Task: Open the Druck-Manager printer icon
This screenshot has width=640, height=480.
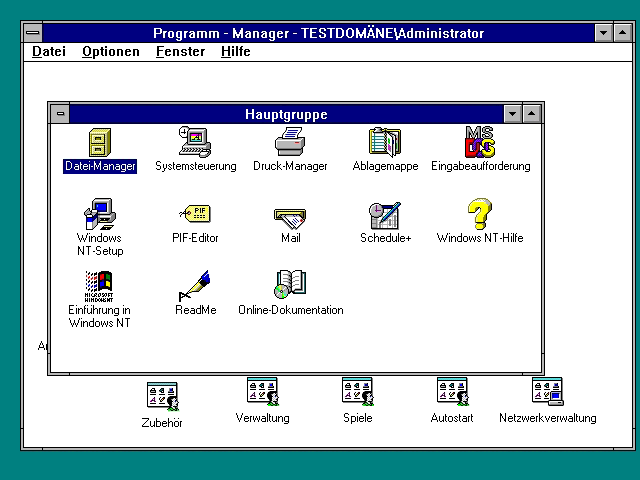Action: point(290,141)
